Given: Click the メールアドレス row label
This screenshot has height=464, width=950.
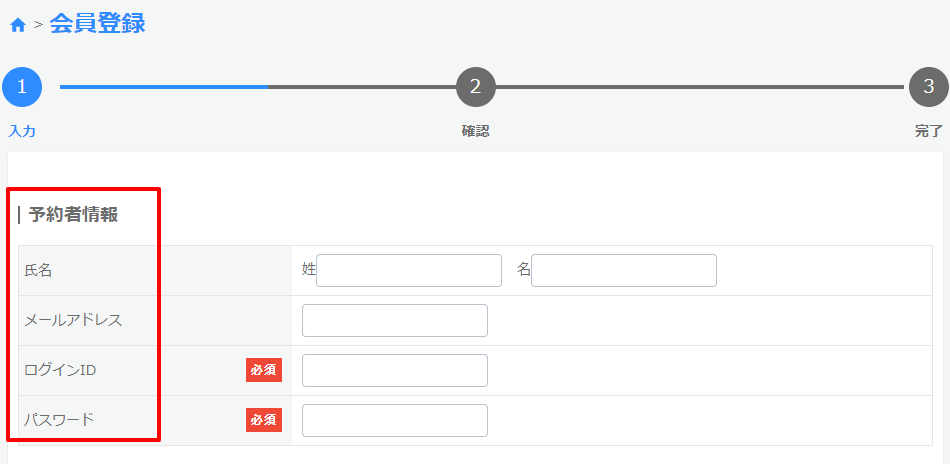Looking at the screenshot, I should pyautogui.click(x=73, y=320).
